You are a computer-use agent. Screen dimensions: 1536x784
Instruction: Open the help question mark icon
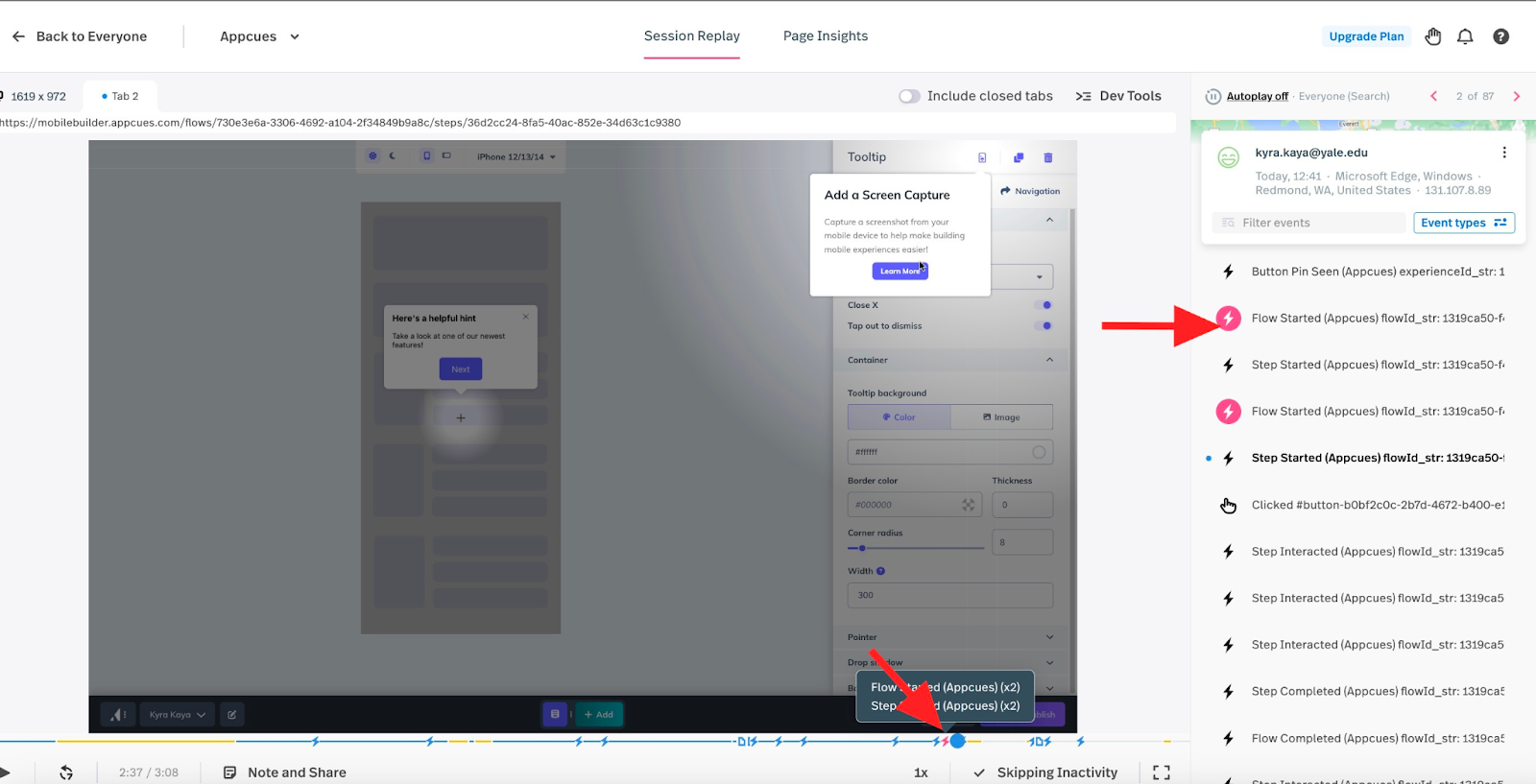(1500, 36)
